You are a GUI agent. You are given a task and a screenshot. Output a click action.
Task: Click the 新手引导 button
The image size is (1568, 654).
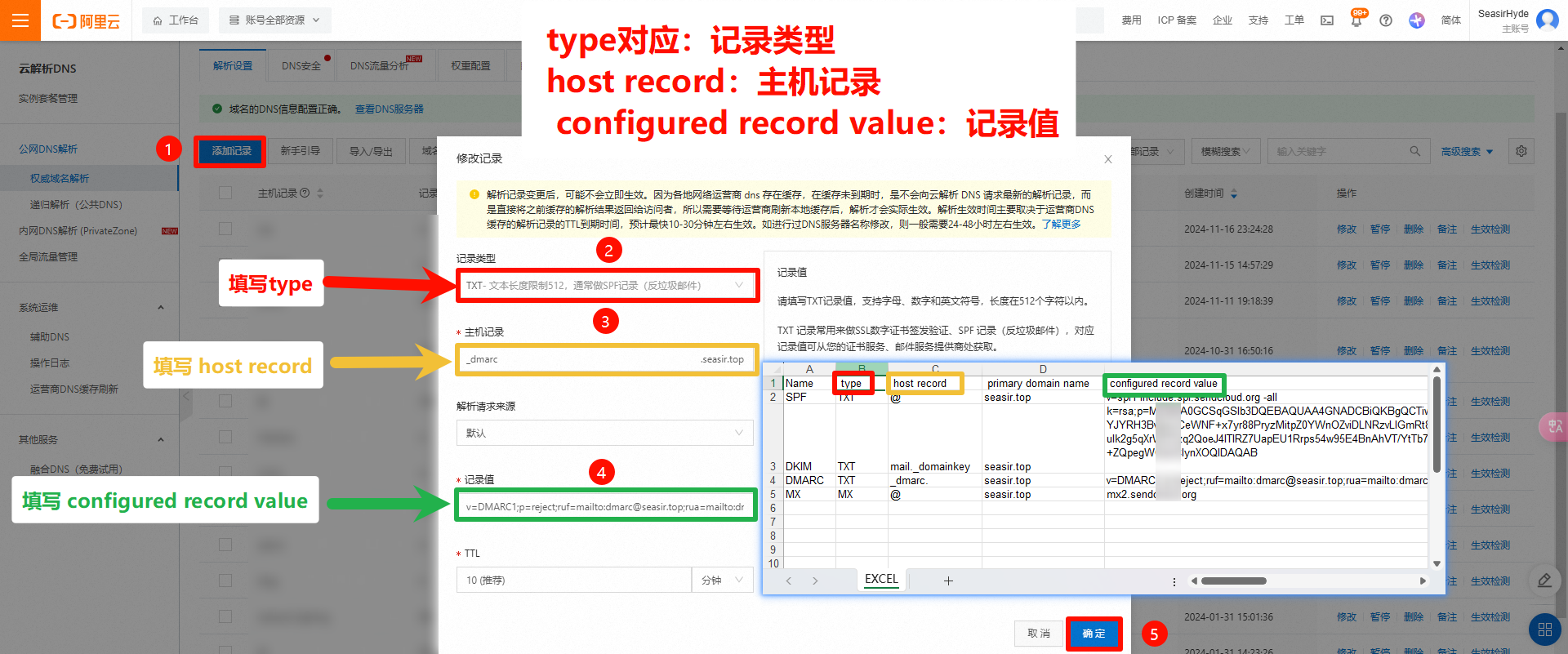pos(300,151)
